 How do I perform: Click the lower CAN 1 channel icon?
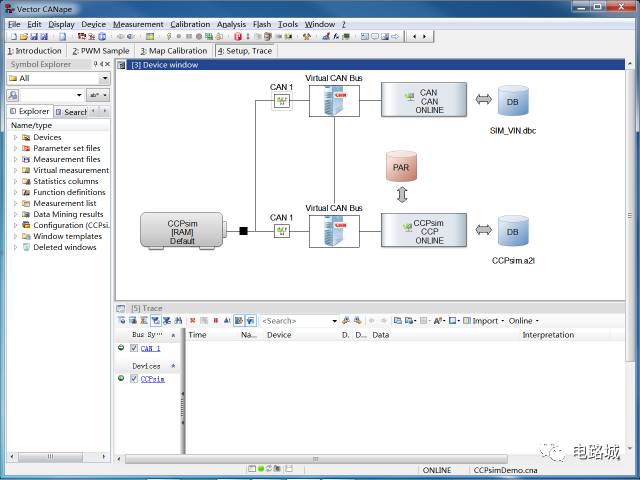point(281,231)
